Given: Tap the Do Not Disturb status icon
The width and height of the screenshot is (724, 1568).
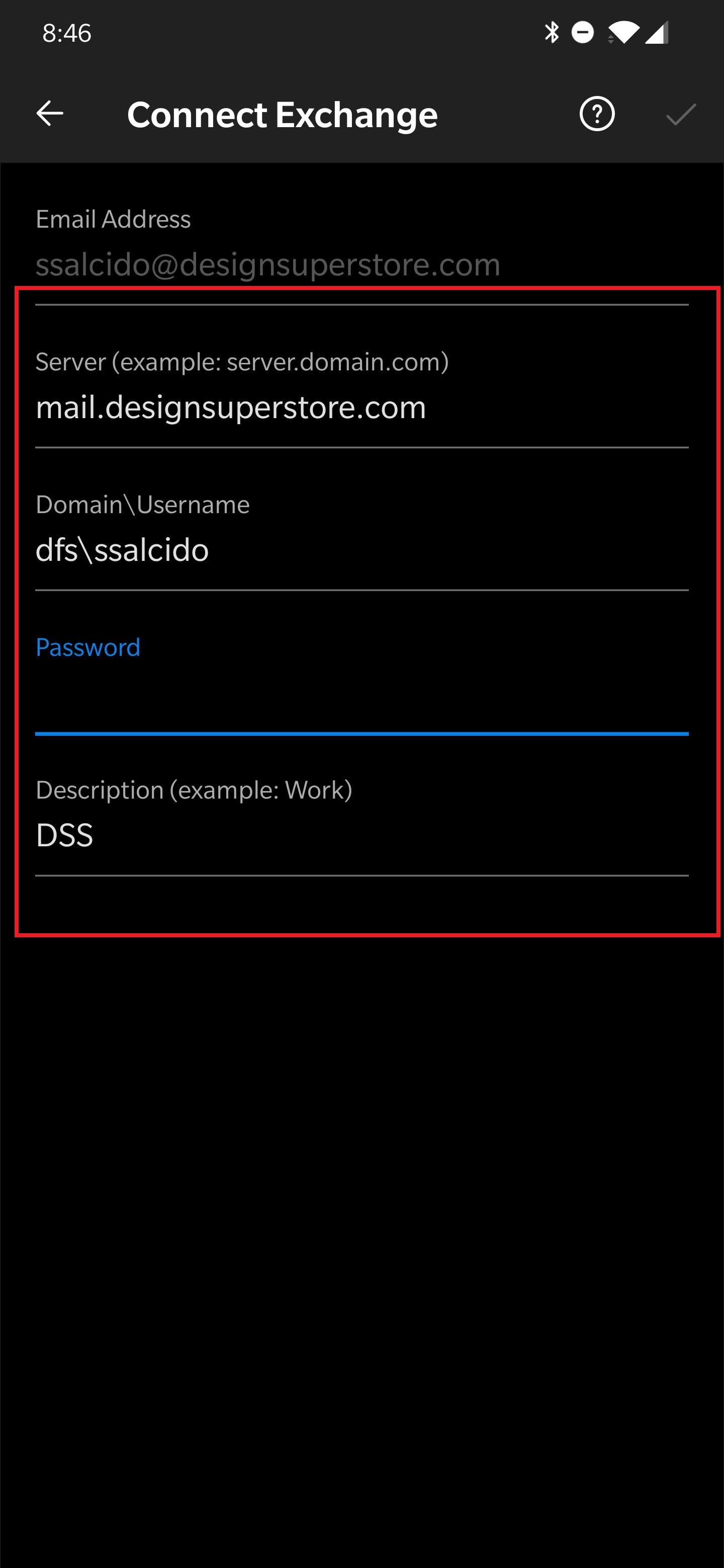Looking at the screenshot, I should tap(583, 32).
